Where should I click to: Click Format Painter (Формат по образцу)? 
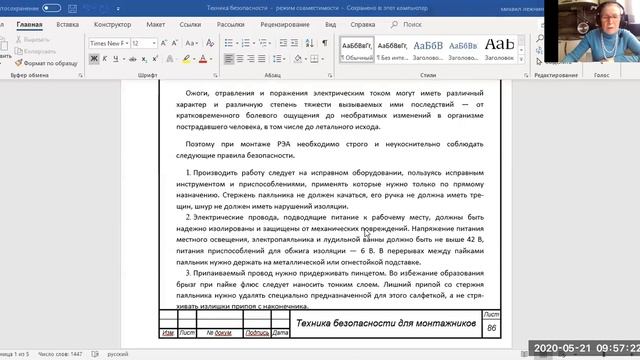point(46,63)
